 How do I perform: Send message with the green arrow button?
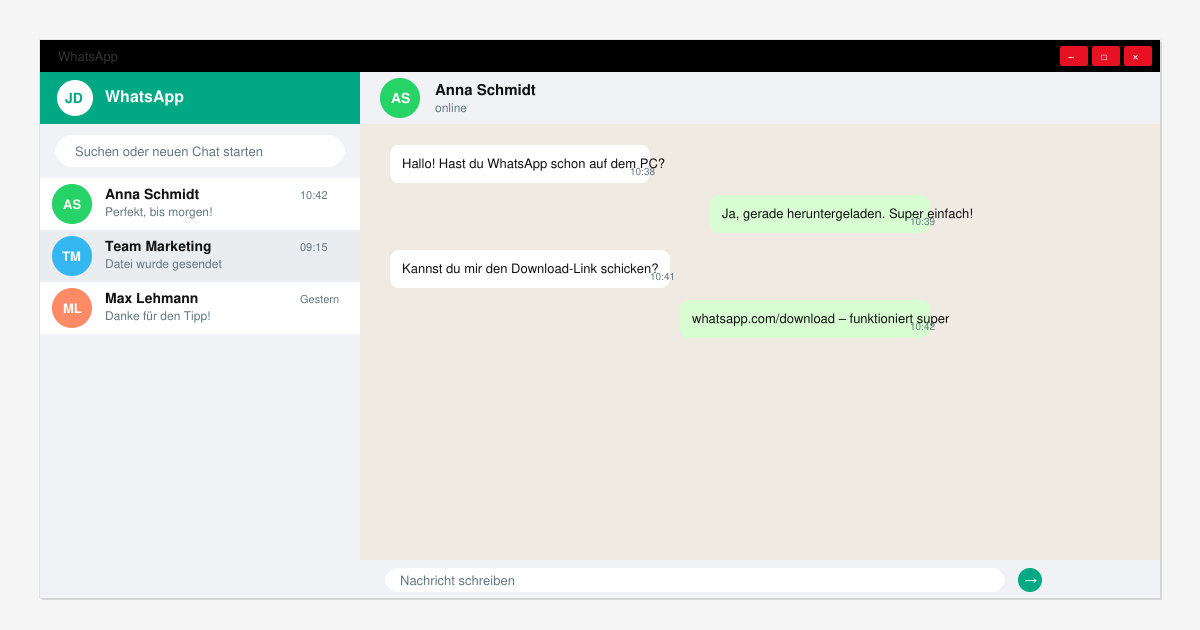point(1030,580)
